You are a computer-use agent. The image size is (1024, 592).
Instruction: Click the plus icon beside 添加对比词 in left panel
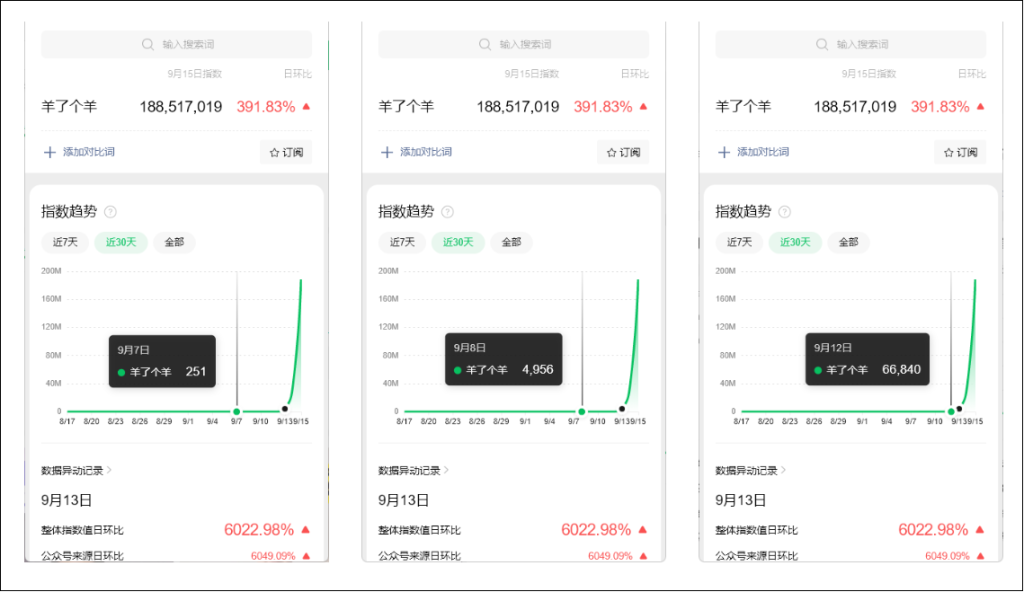tap(50, 152)
